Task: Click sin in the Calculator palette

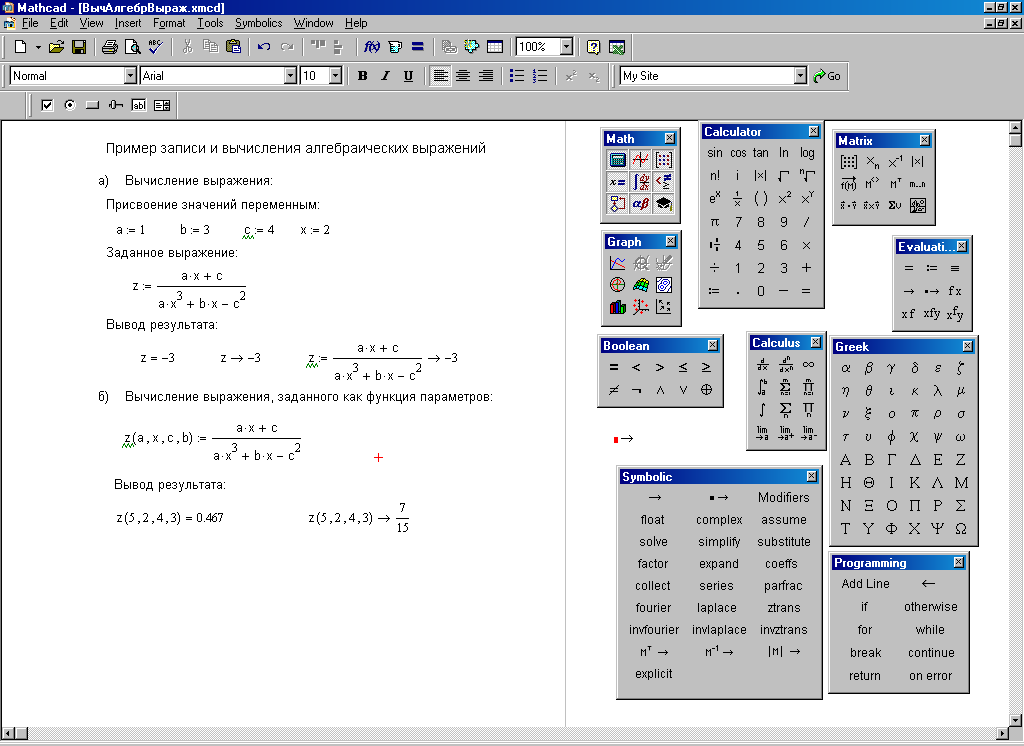Action: 714,152
